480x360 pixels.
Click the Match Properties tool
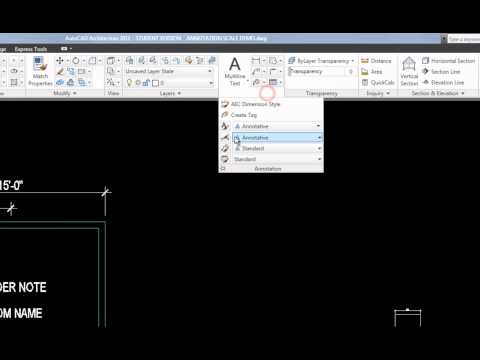(40, 72)
